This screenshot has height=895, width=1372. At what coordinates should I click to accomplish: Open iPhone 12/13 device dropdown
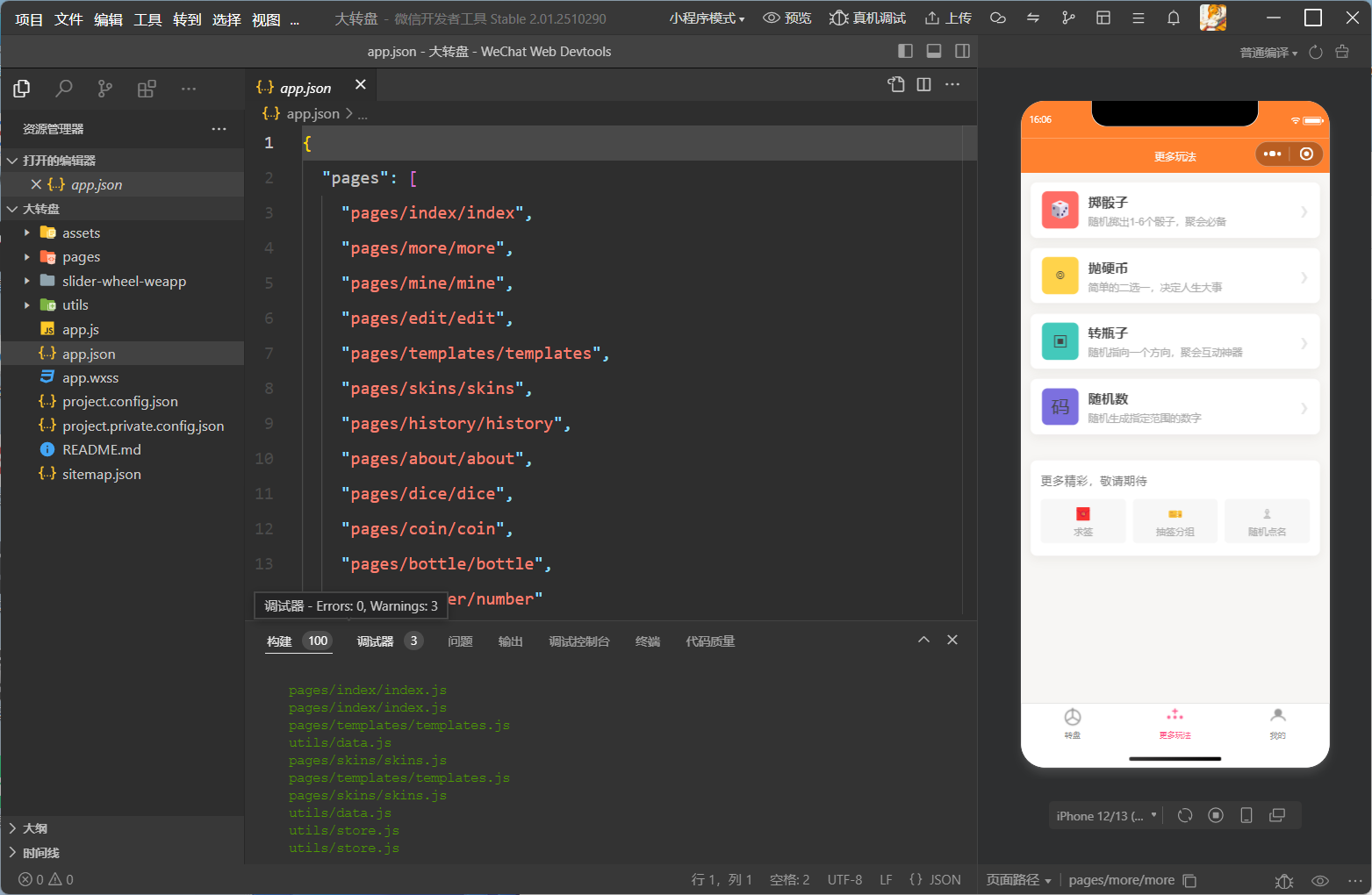pyautogui.click(x=1107, y=816)
